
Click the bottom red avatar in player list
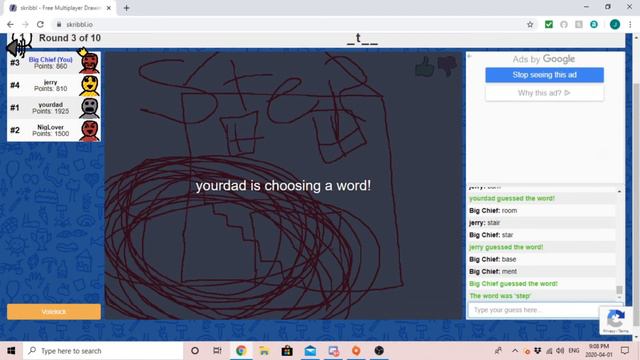coord(89,131)
